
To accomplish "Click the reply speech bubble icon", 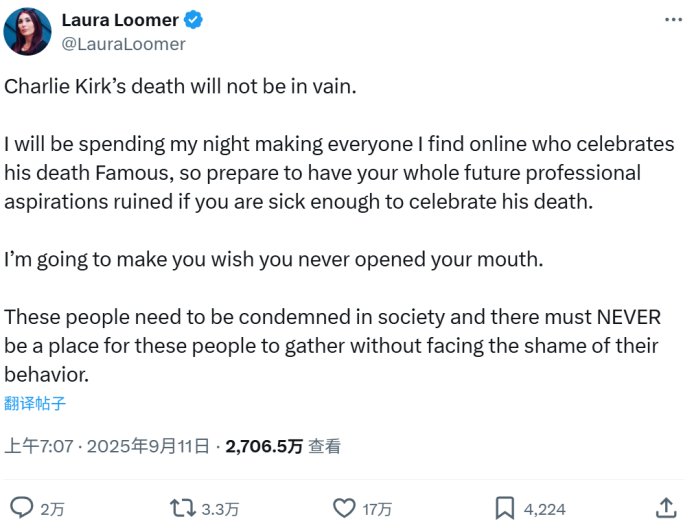I will click(21, 508).
